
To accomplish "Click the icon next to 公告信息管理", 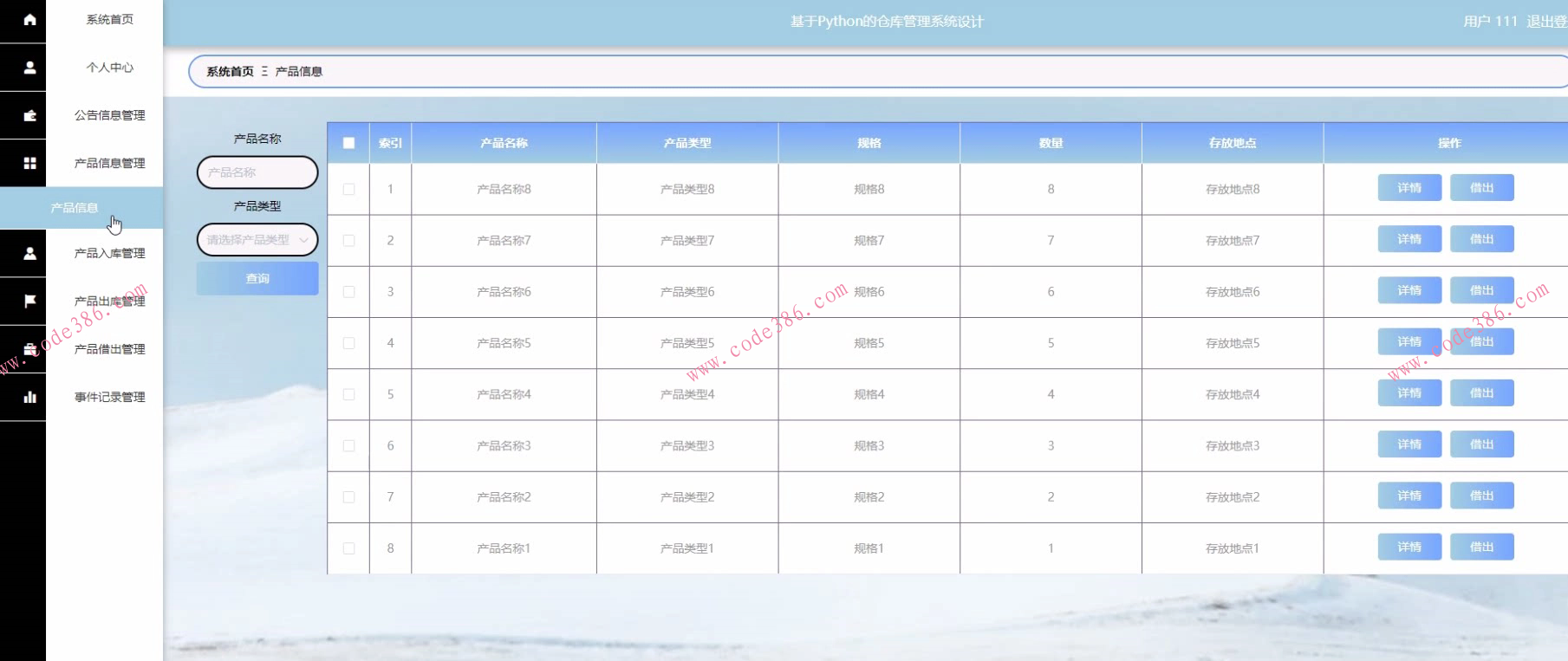I will pos(29,115).
